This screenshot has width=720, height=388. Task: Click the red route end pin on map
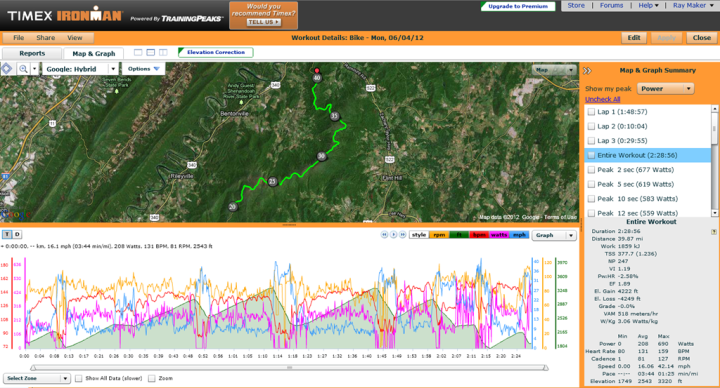tap(317, 70)
